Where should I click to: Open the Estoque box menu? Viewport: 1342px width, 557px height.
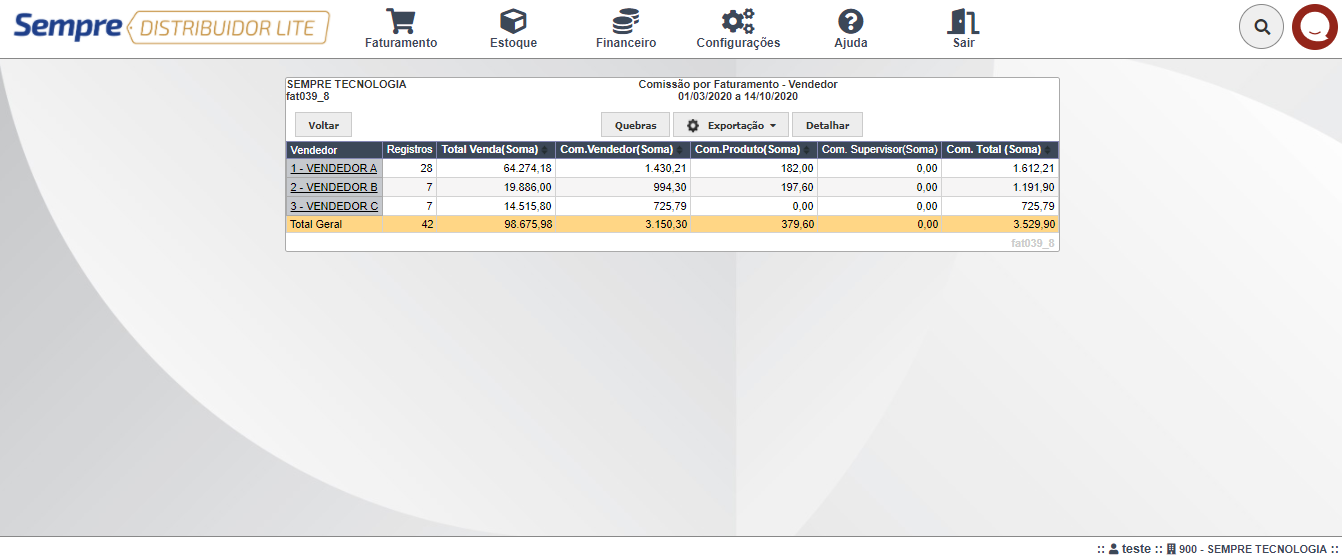(513, 29)
